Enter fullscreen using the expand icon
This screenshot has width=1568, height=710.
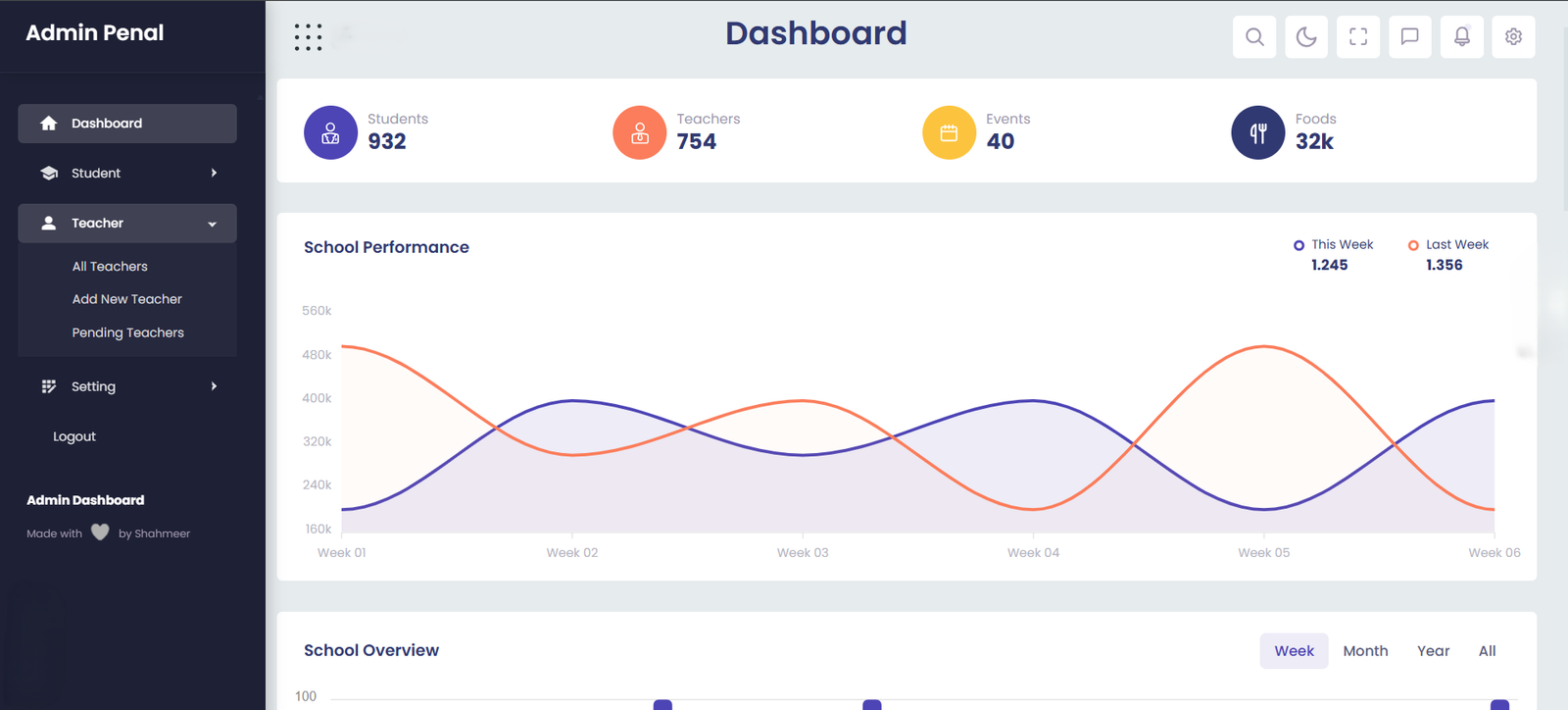tap(1358, 36)
